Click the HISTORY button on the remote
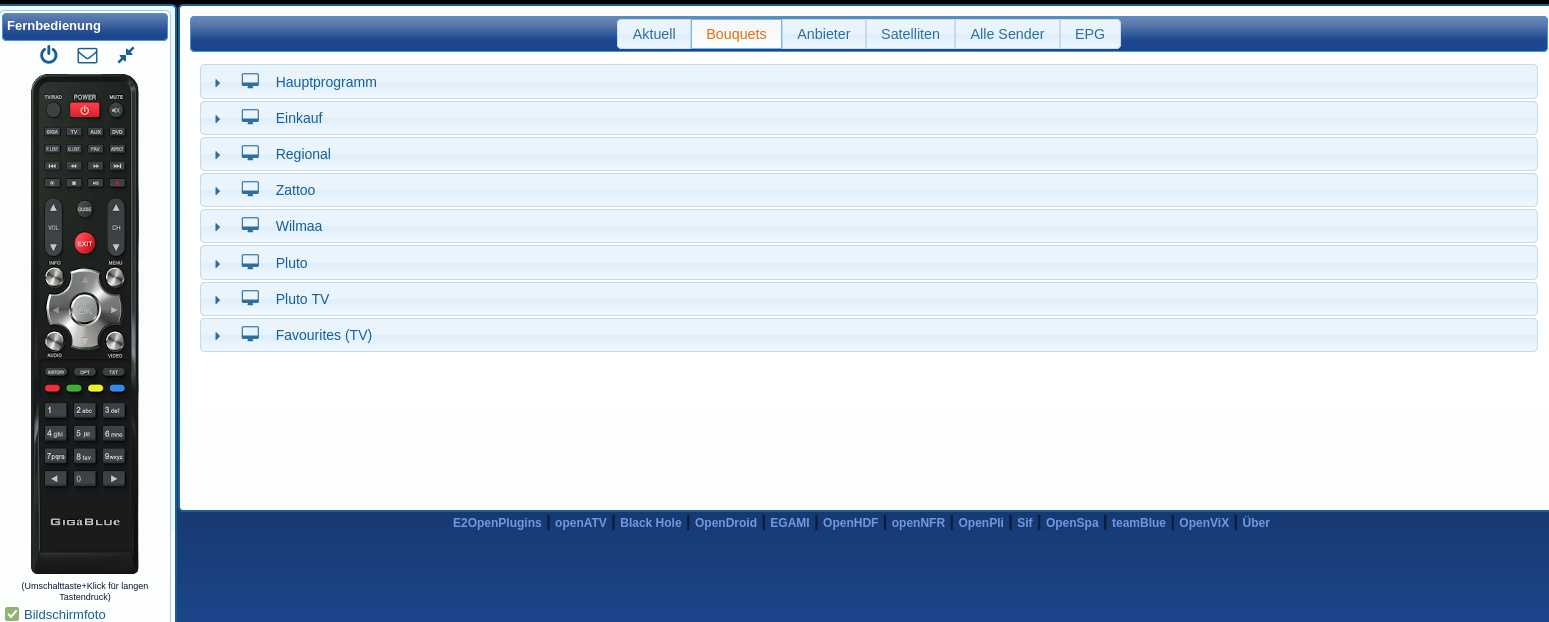Viewport: 1549px width, 622px height. [x=56, y=372]
